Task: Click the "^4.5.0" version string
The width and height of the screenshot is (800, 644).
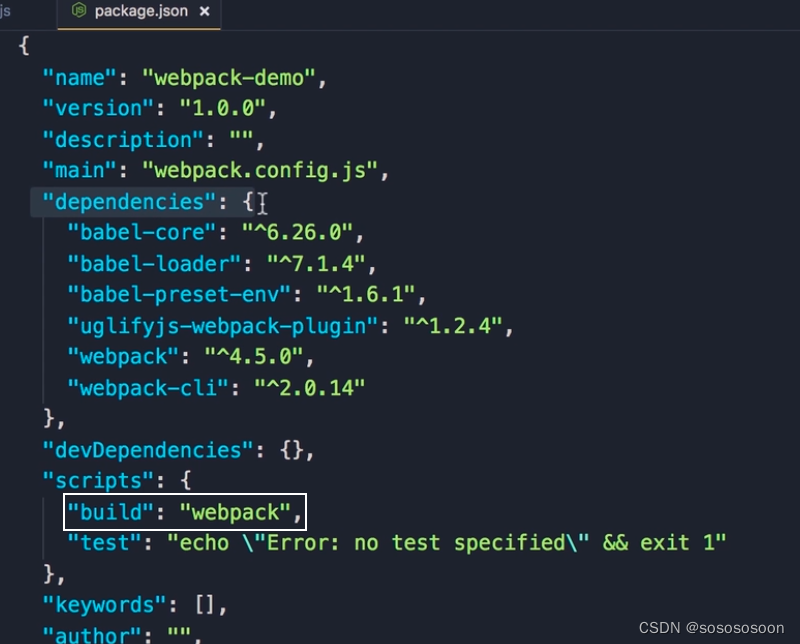Action: tap(254, 357)
